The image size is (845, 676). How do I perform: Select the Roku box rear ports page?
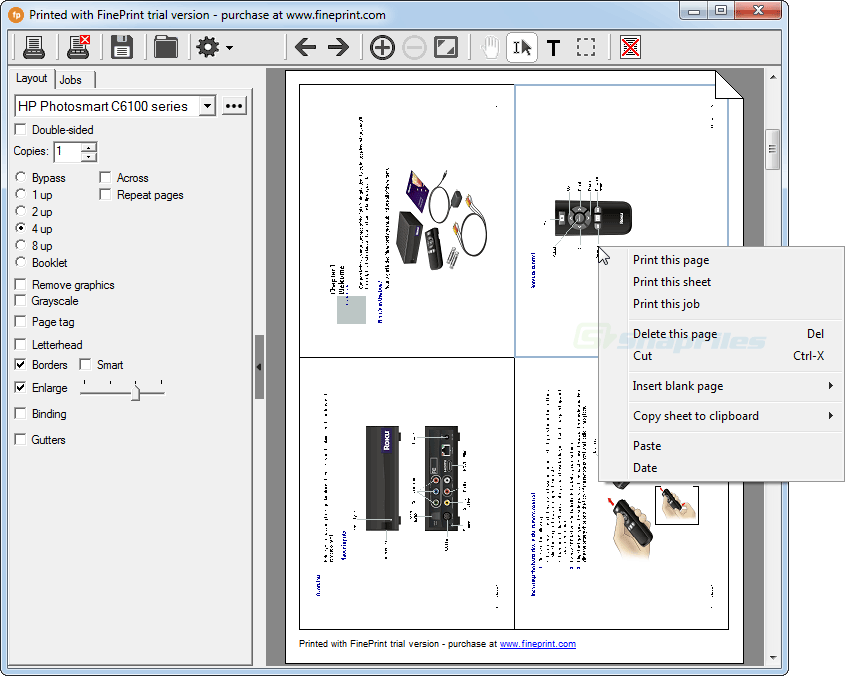407,493
